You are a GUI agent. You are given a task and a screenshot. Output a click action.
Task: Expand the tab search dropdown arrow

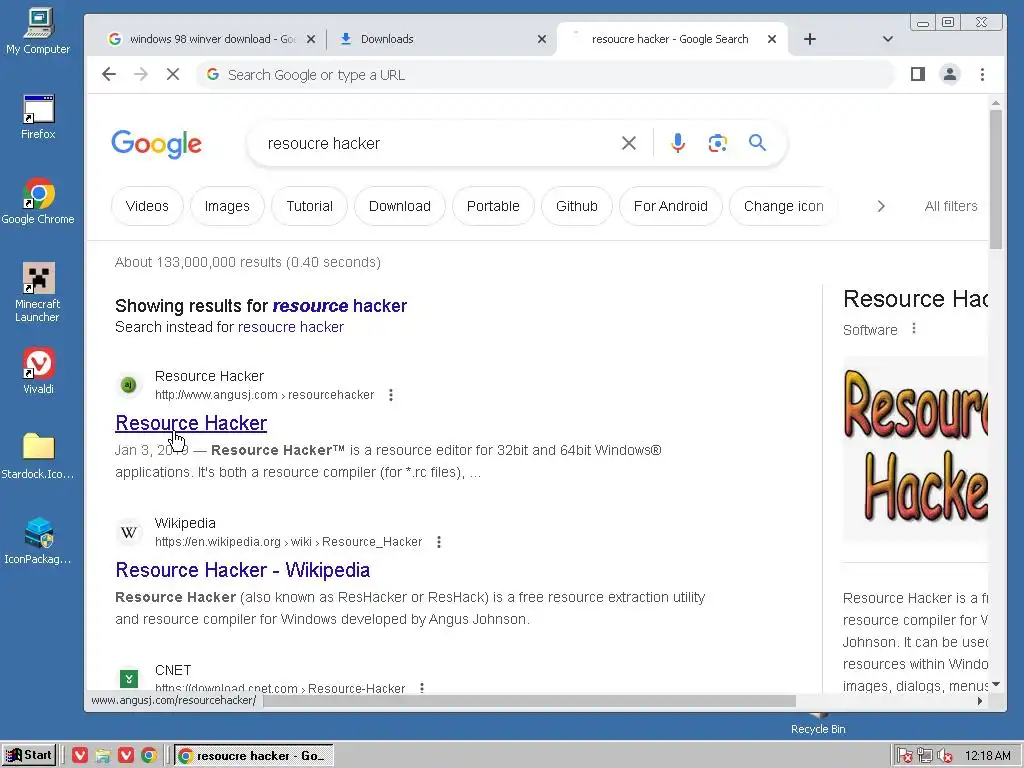point(888,39)
